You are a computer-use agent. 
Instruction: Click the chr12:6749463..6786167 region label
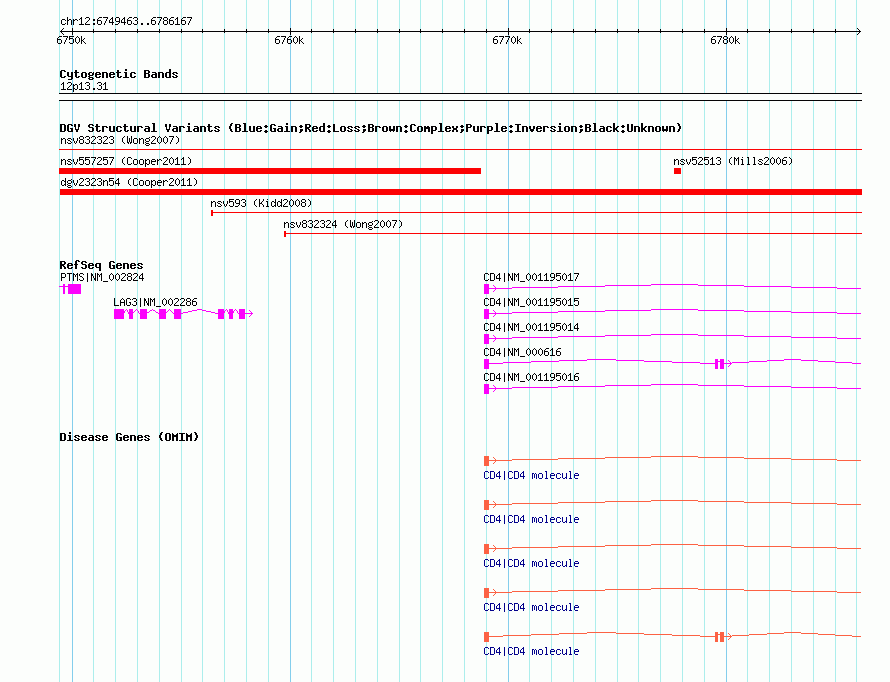126,21
